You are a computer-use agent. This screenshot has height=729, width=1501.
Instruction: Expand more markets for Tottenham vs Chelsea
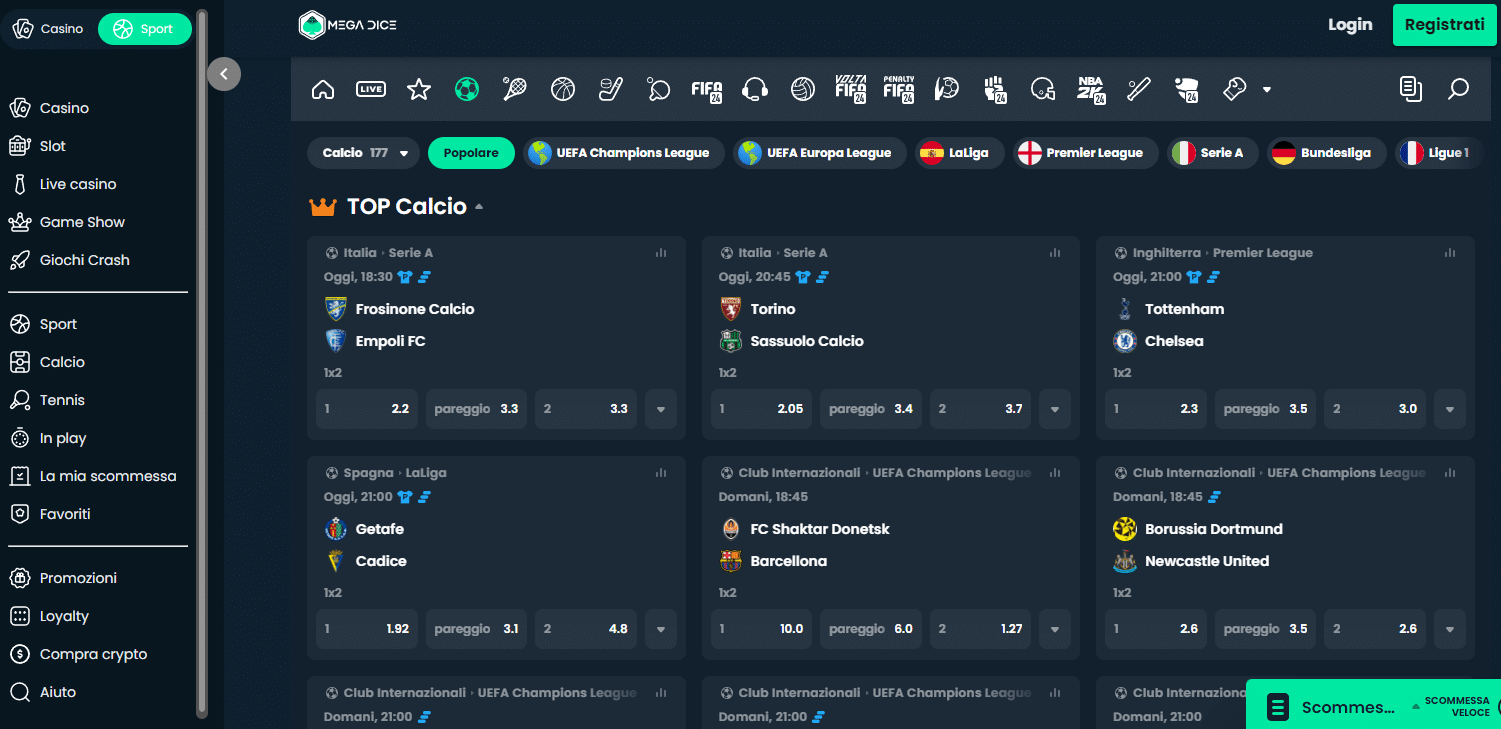1450,409
